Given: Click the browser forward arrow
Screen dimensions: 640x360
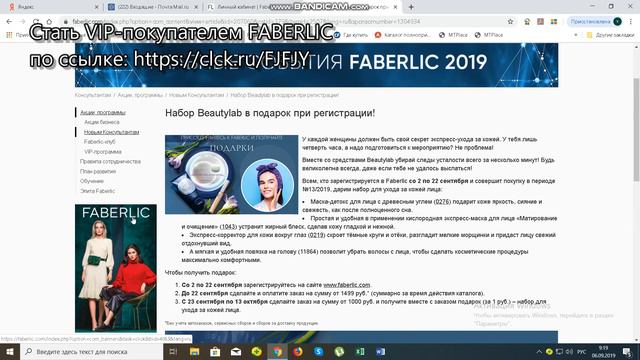Looking at the screenshot, I should coord(22,21).
